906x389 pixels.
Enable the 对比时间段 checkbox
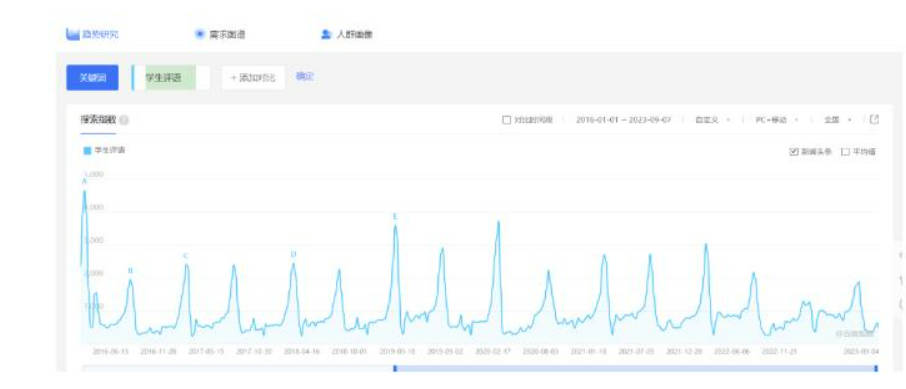pyautogui.click(x=507, y=120)
